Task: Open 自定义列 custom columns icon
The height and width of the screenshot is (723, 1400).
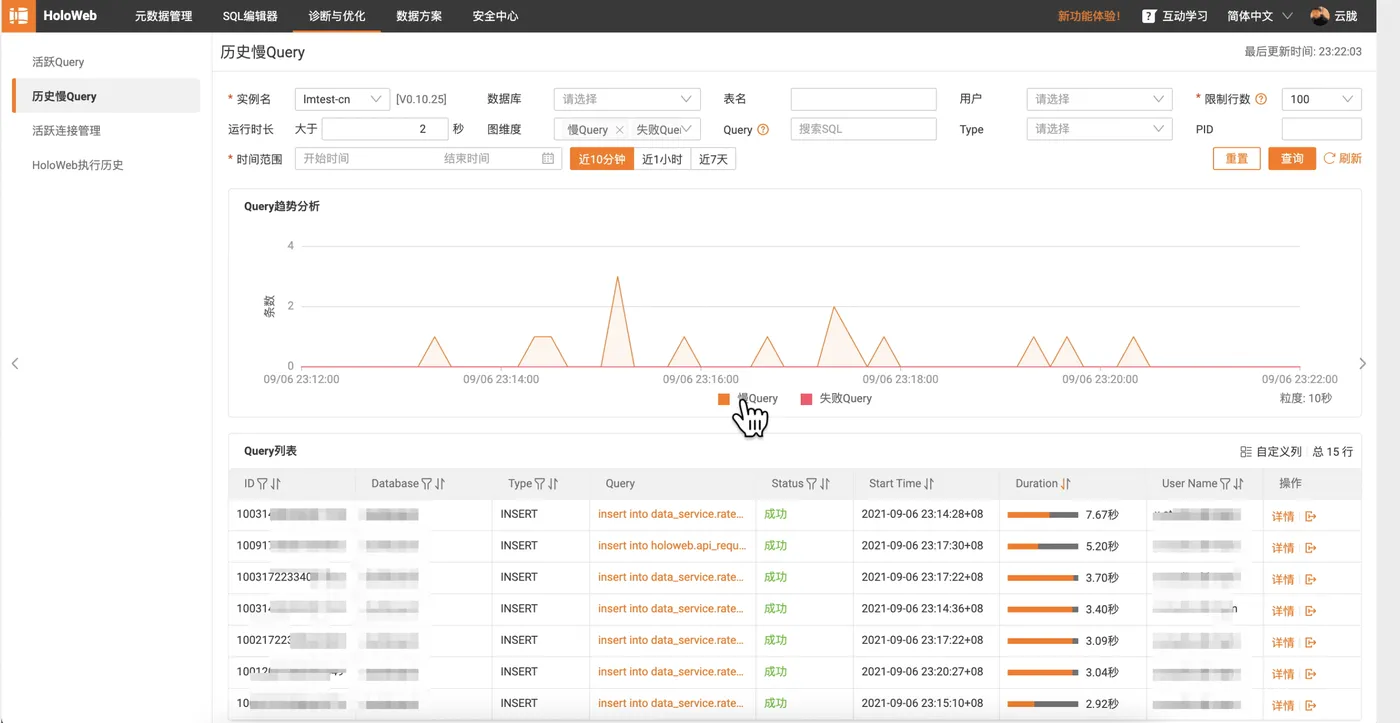Action: coord(1246,452)
